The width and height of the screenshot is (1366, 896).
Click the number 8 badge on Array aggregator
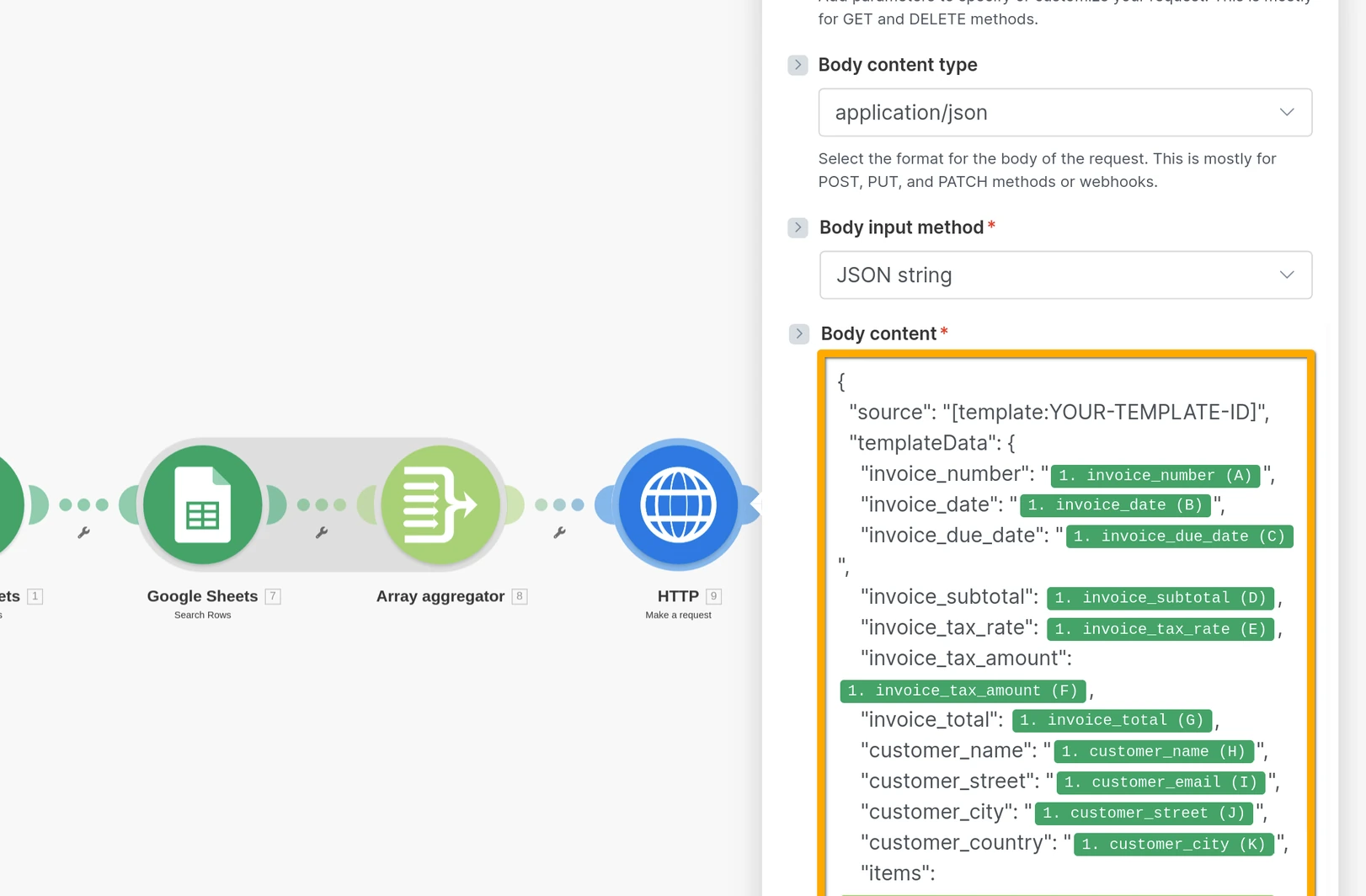point(520,595)
